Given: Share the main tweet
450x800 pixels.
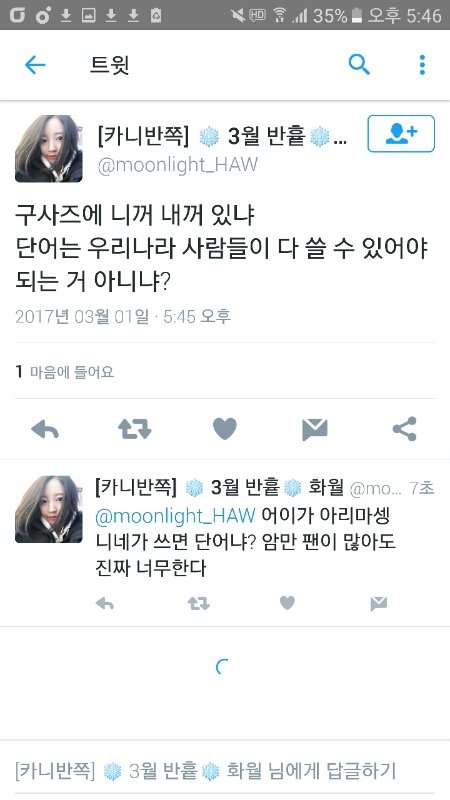Looking at the screenshot, I should (x=405, y=429).
